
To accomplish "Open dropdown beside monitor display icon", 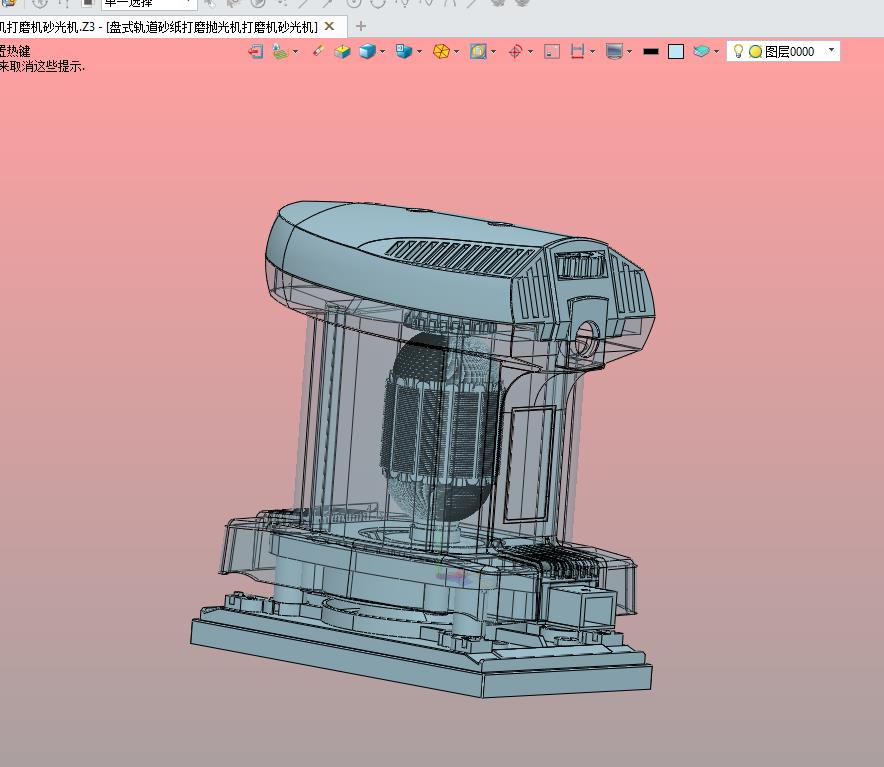I will point(629,52).
